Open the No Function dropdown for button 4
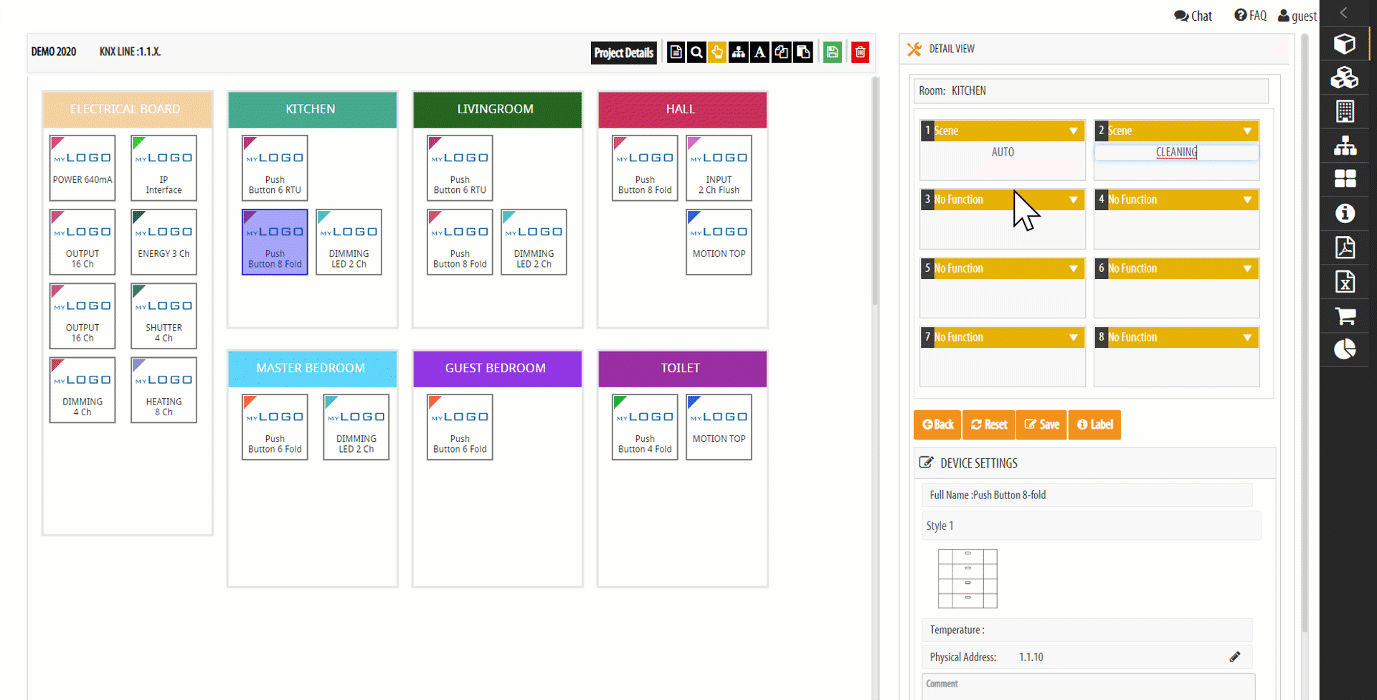The height and width of the screenshot is (700, 1377). tap(1247, 200)
